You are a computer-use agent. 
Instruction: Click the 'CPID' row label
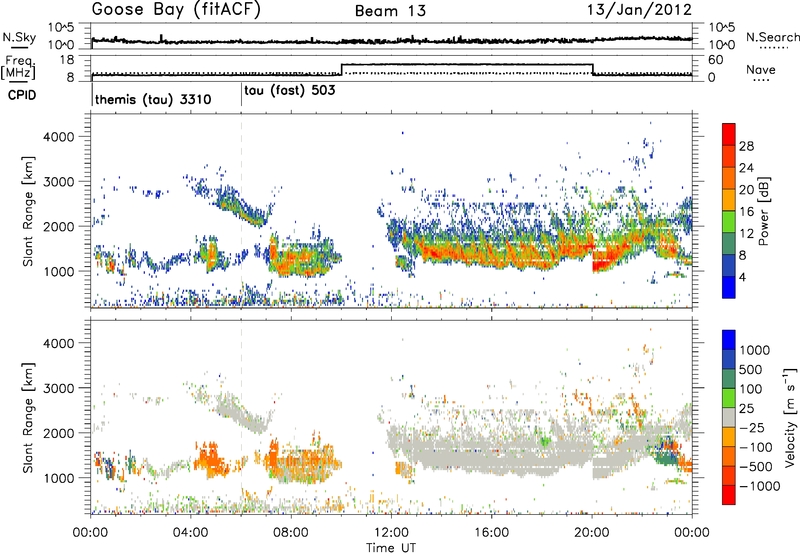coord(22,95)
